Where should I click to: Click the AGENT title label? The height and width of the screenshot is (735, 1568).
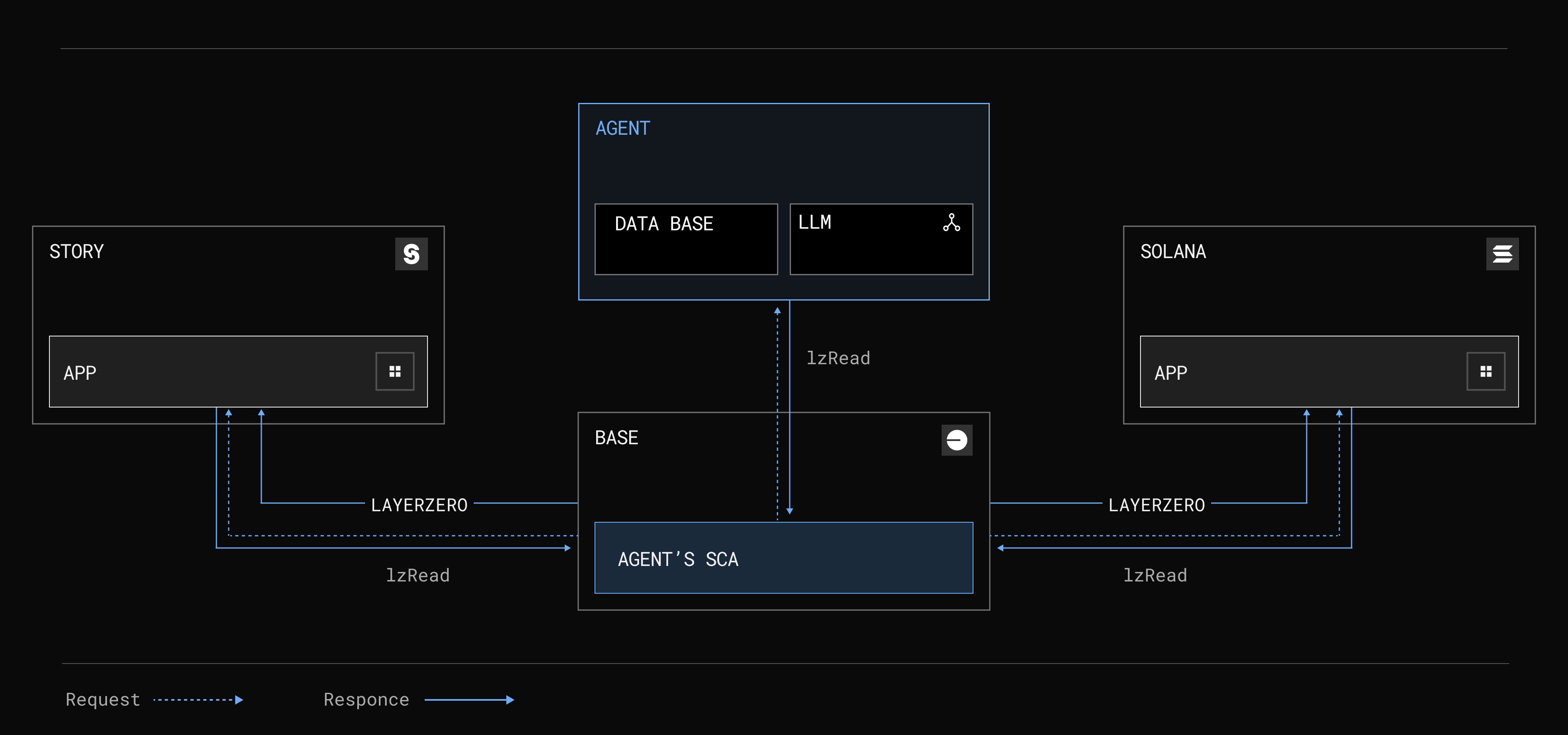click(623, 128)
